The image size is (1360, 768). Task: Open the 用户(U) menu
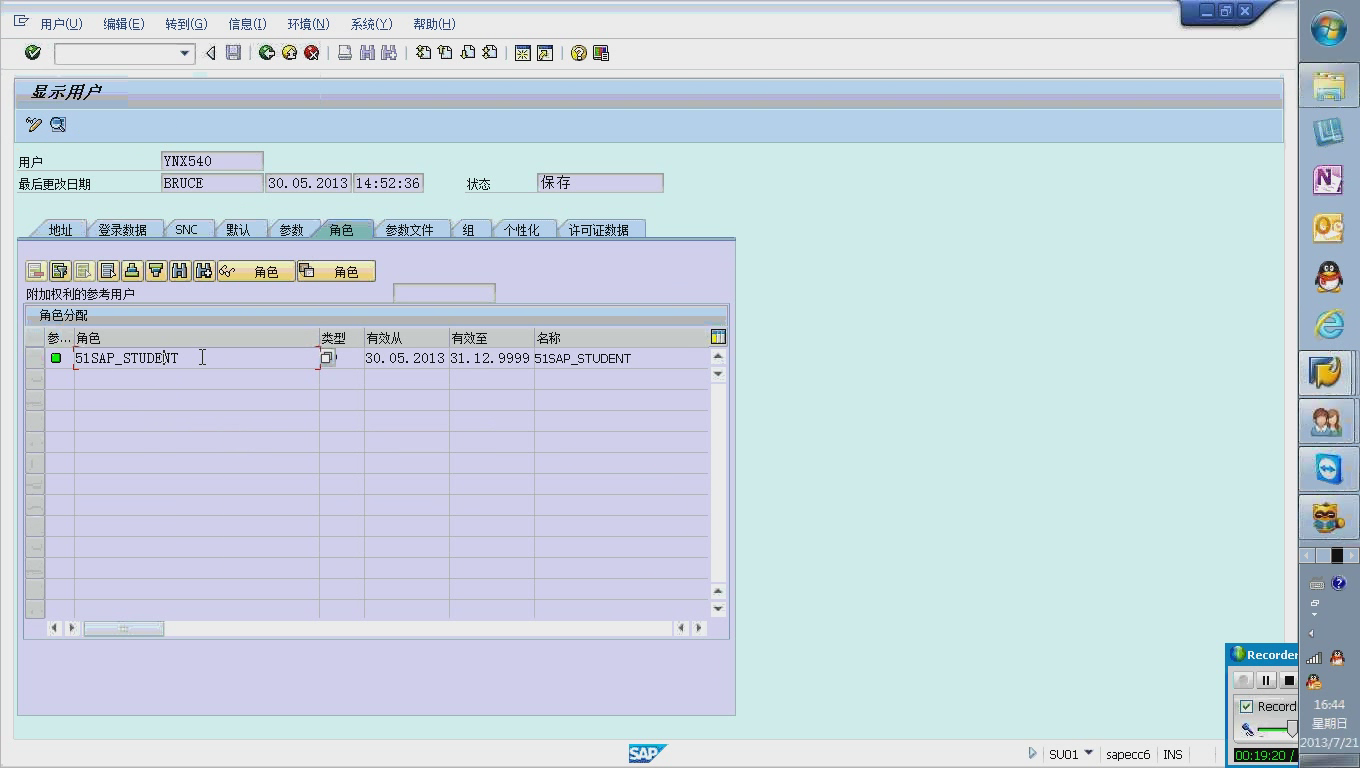tap(61, 24)
